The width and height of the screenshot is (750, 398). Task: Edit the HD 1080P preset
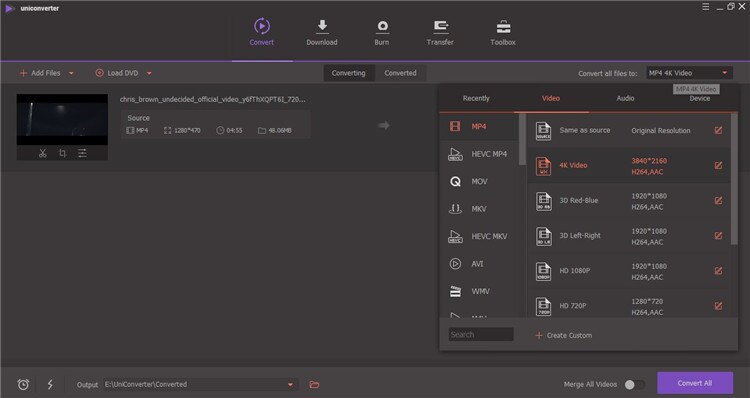point(718,271)
